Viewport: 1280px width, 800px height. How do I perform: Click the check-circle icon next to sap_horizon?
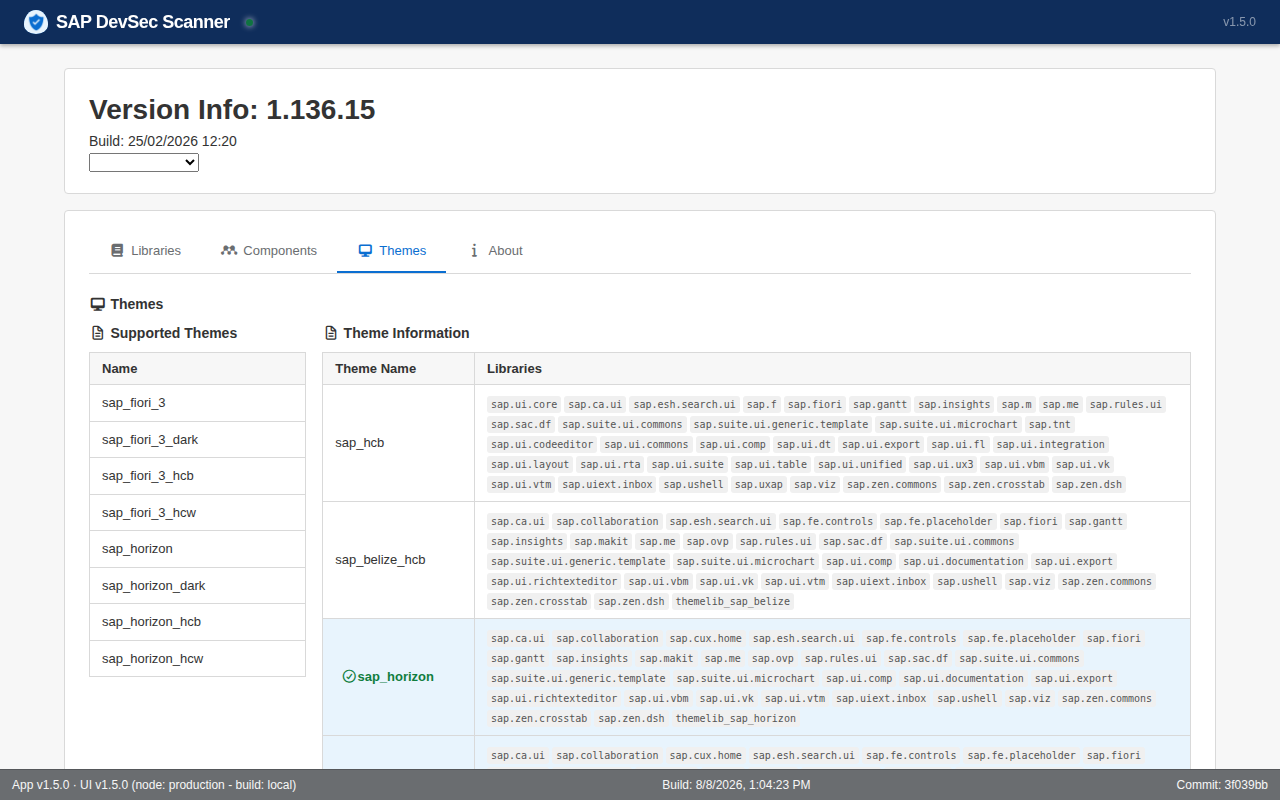(349, 677)
